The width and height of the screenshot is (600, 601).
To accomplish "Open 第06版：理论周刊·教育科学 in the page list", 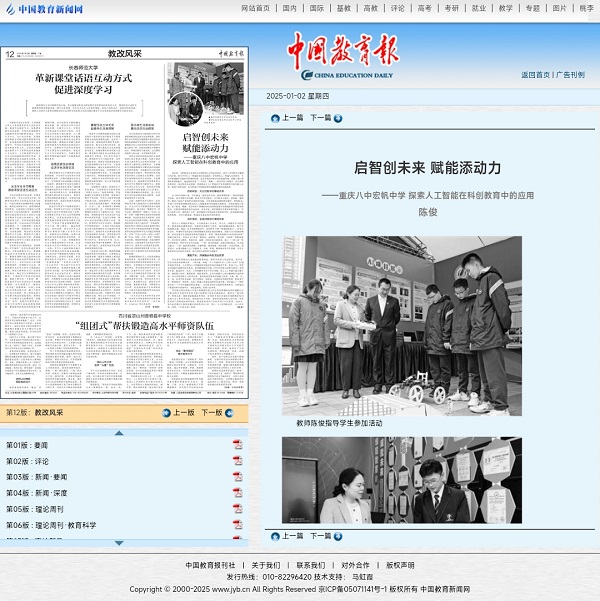I will click(51, 525).
